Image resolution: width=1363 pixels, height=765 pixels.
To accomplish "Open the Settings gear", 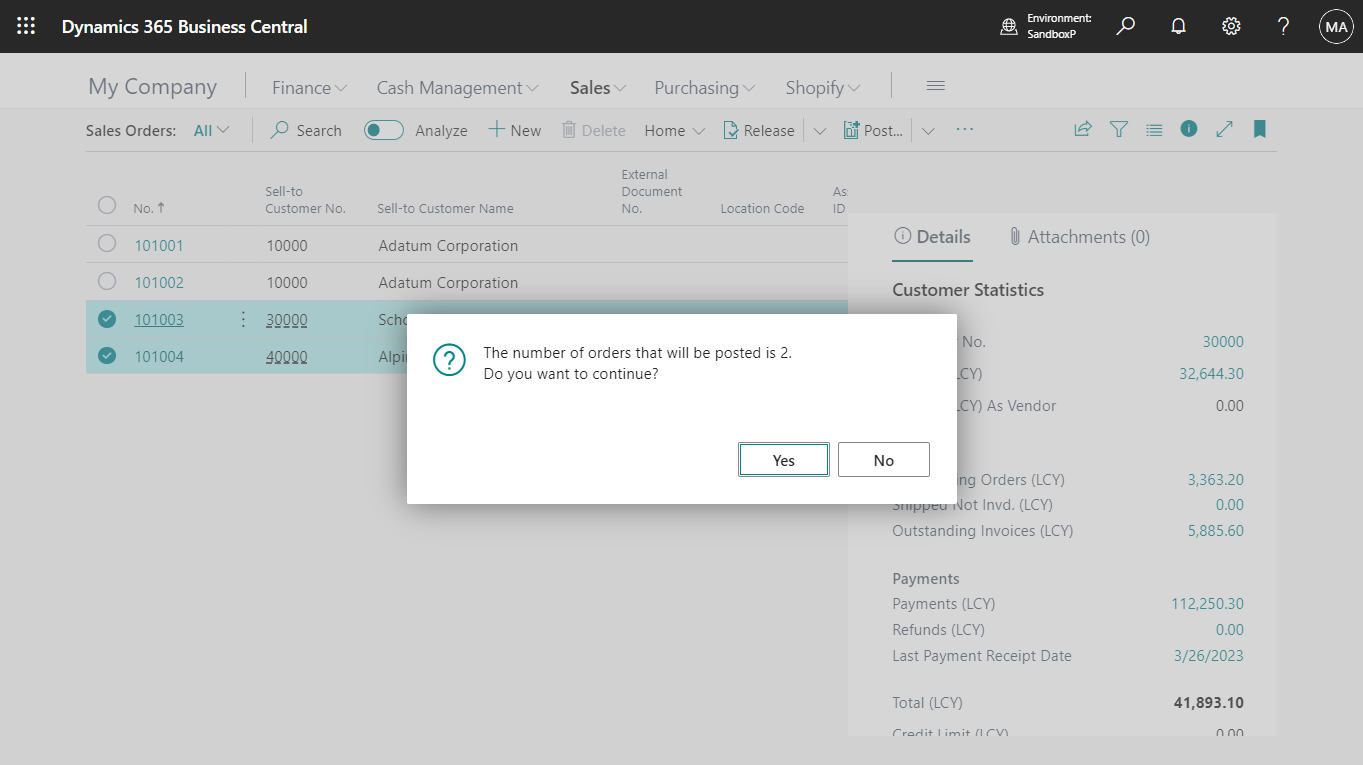I will coord(1230,26).
